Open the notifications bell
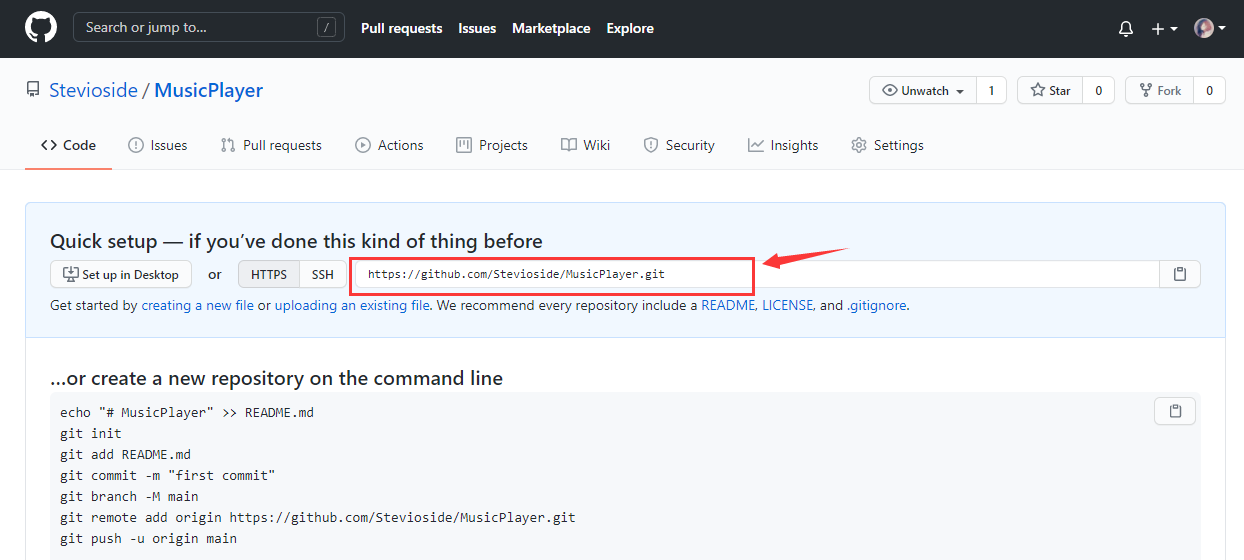This screenshot has width=1244, height=560. click(x=1126, y=29)
